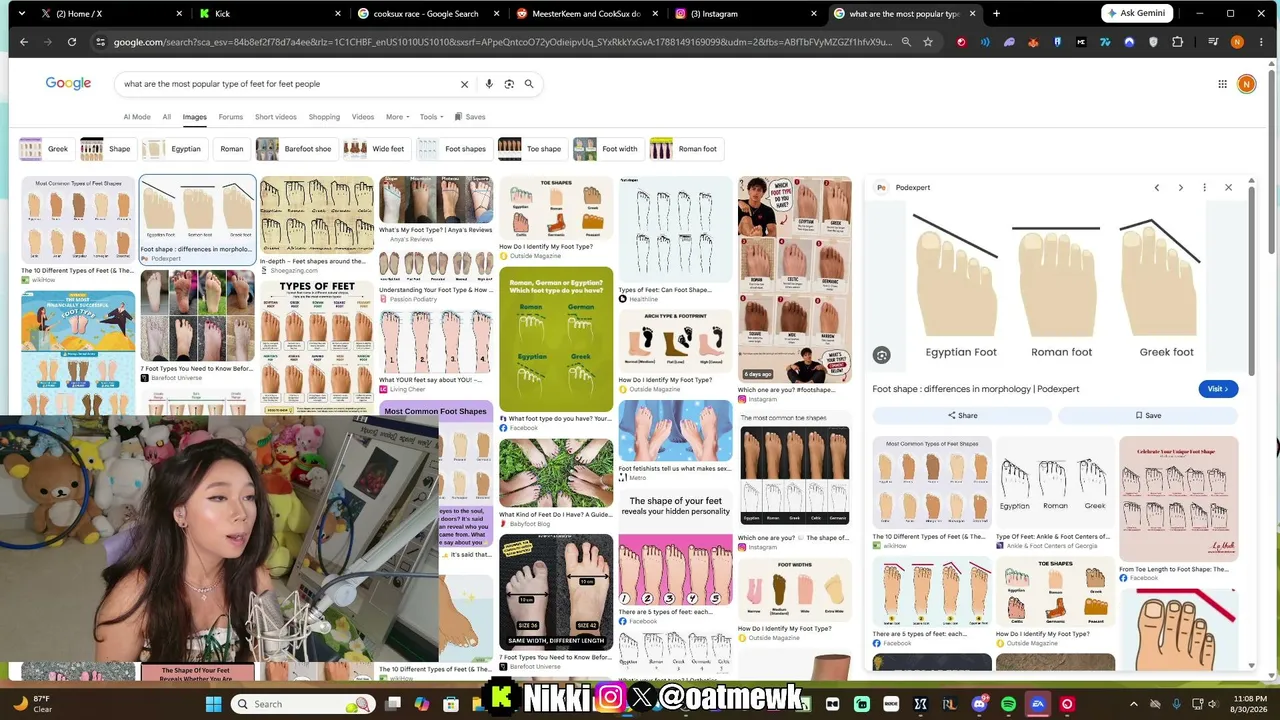Filter images by the Foot shapes chip

pyautogui.click(x=453, y=149)
